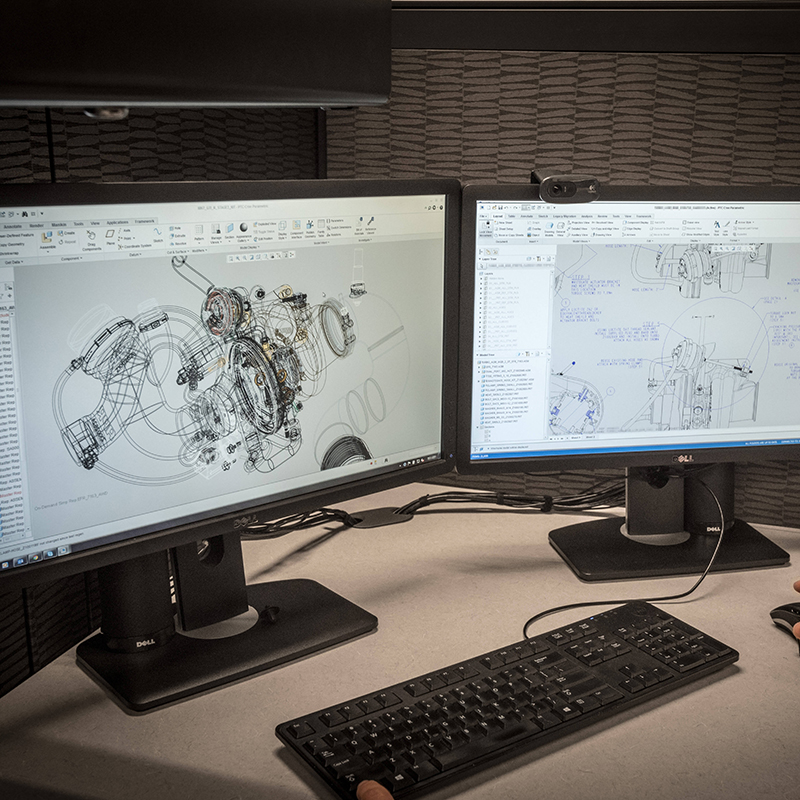Click the Section icon in ribbon
This screenshot has width=800, height=800.
(x=230, y=228)
